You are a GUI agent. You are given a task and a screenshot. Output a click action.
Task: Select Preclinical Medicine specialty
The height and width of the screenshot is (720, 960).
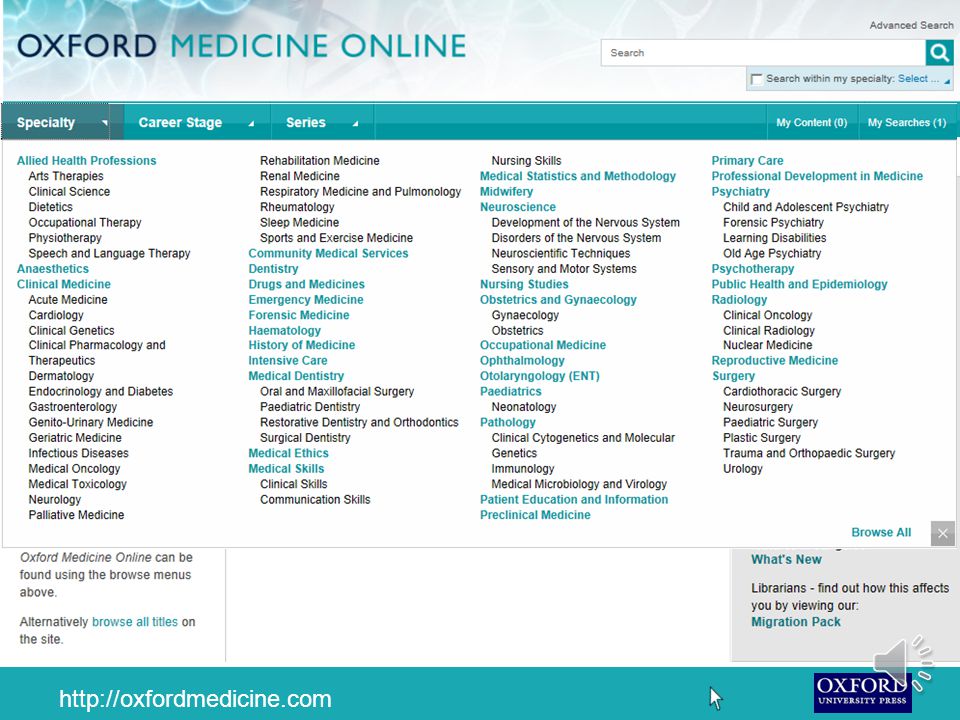coord(535,515)
